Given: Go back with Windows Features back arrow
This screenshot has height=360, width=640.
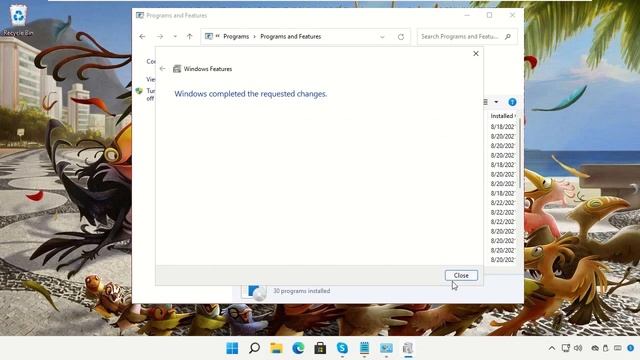Looking at the screenshot, I should click(x=162, y=69).
